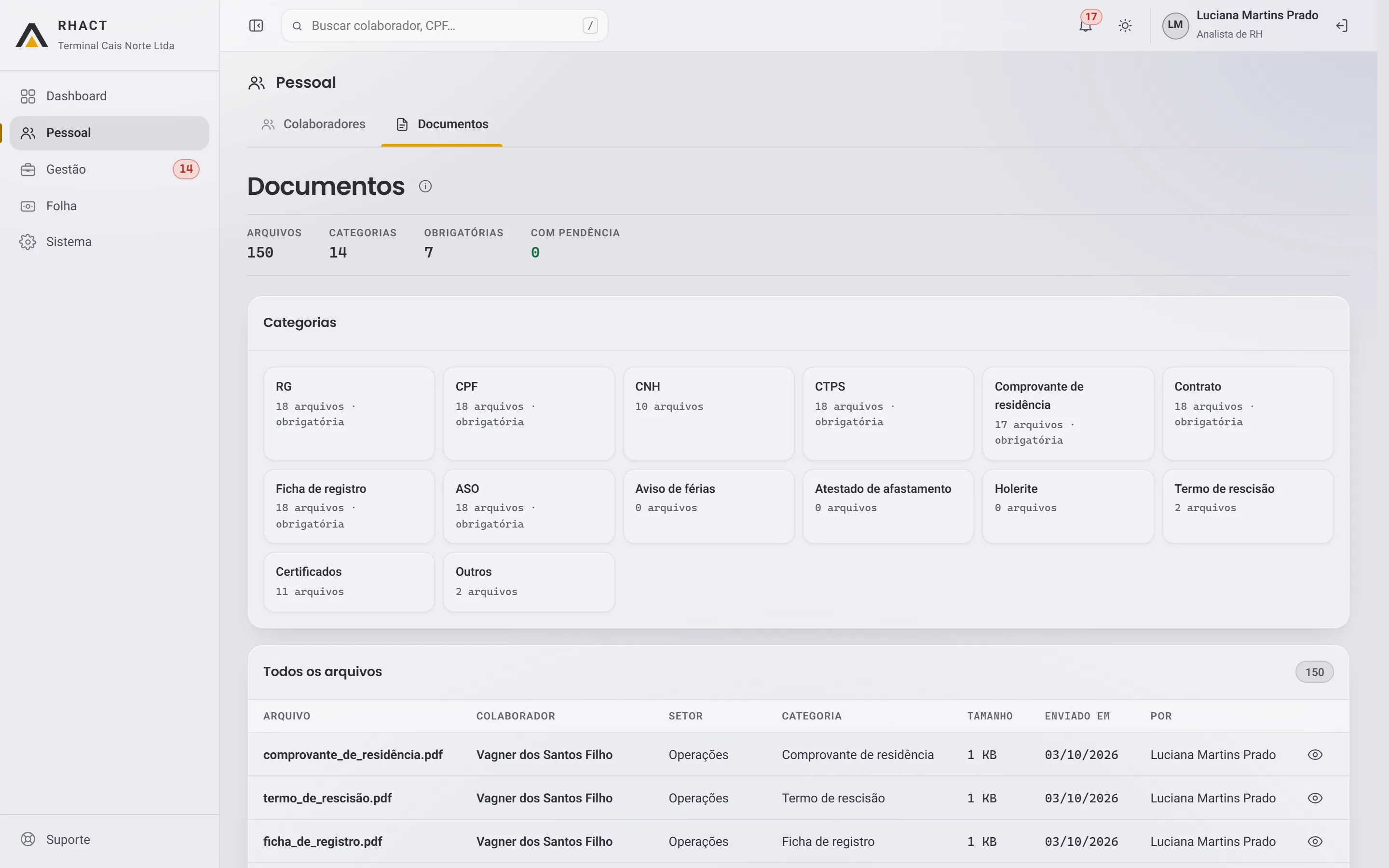Click the ENVIADO EM column header
This screenshot has width=1389, height=868.
[x=1077, y=716]
